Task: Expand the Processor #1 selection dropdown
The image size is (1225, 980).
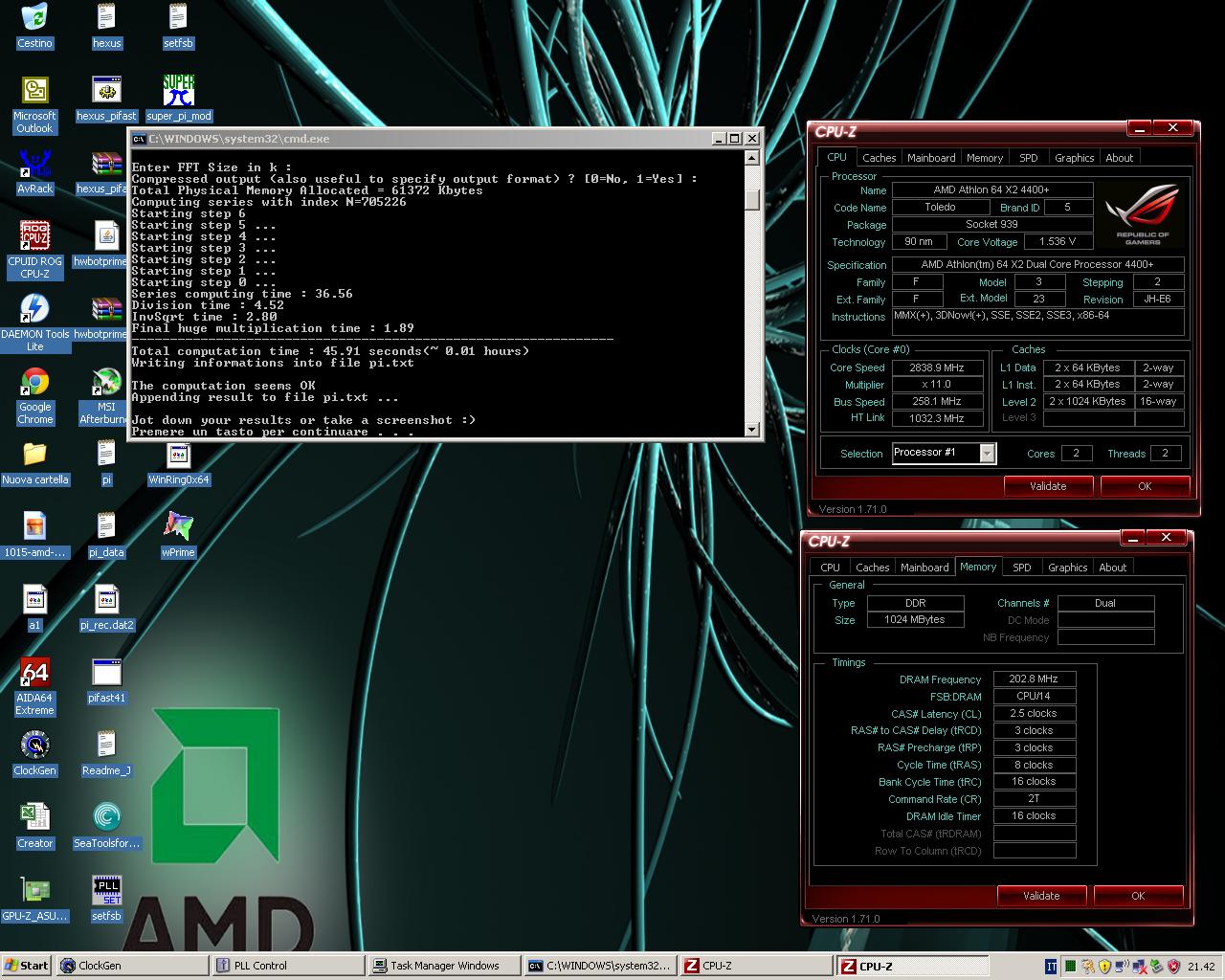Action: (987, 453)
